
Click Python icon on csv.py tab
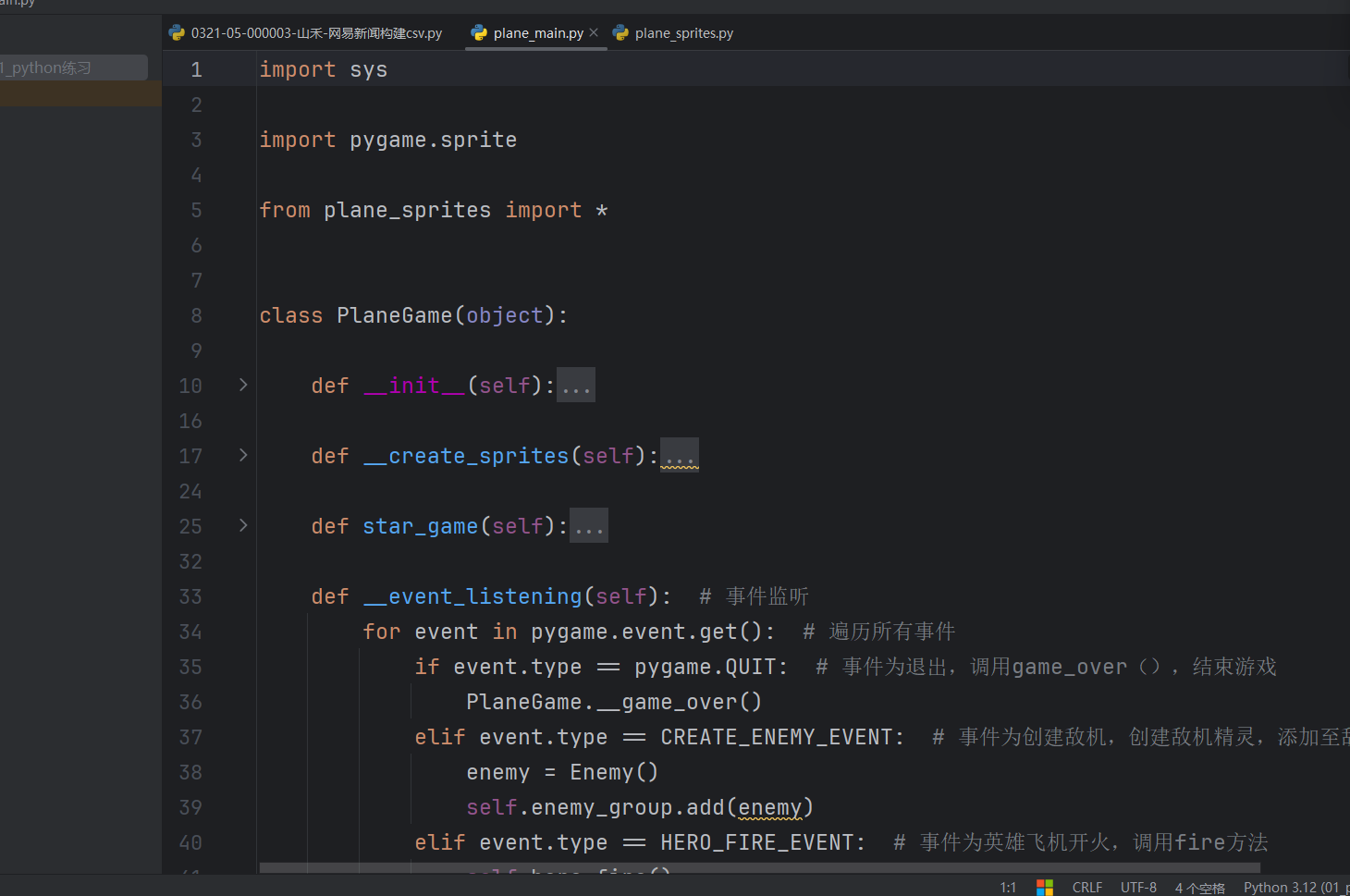click(177, 33)
